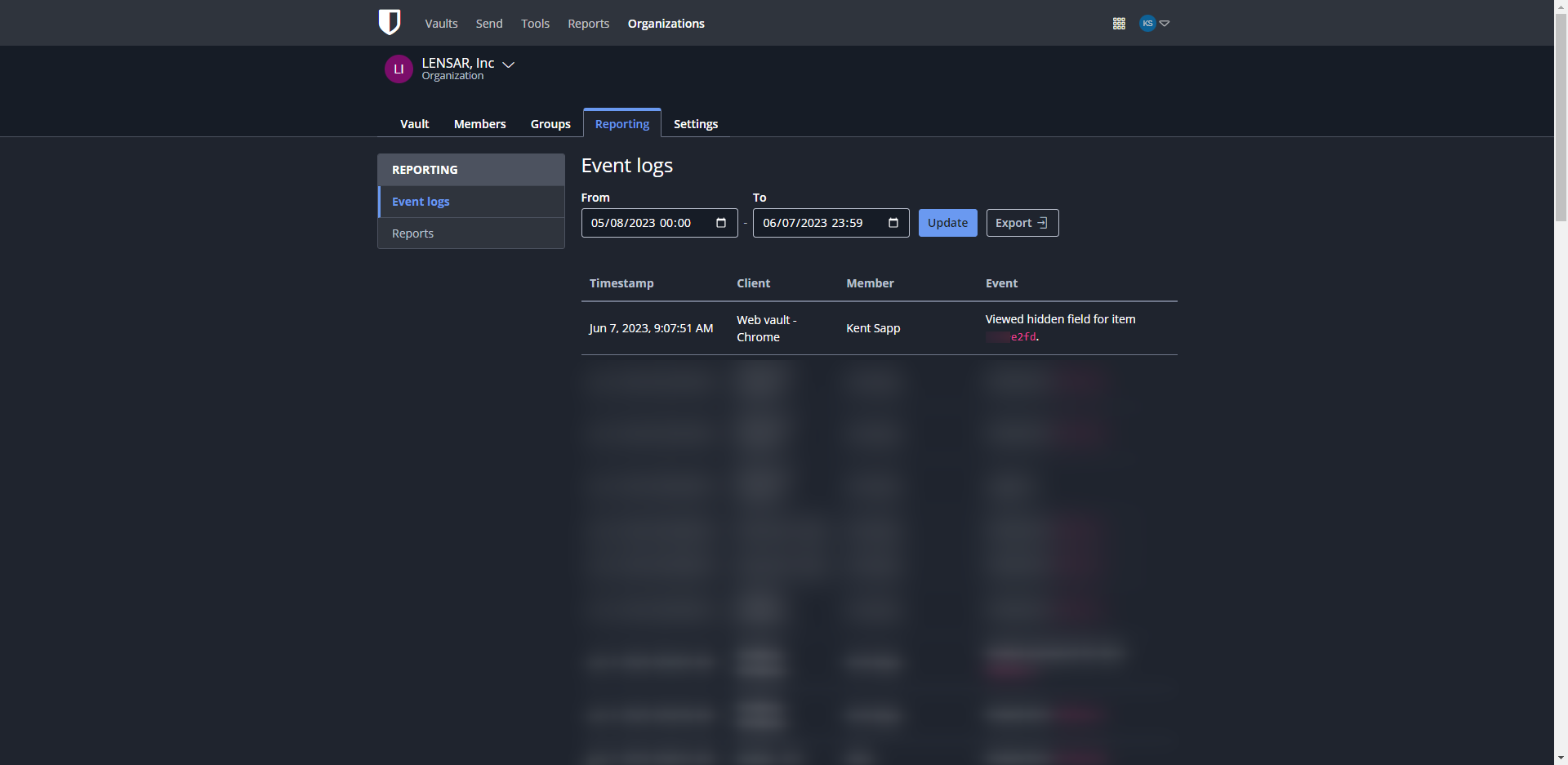Click the Update button
Viewport: 1568px width, 765px height.
point(947,222)
